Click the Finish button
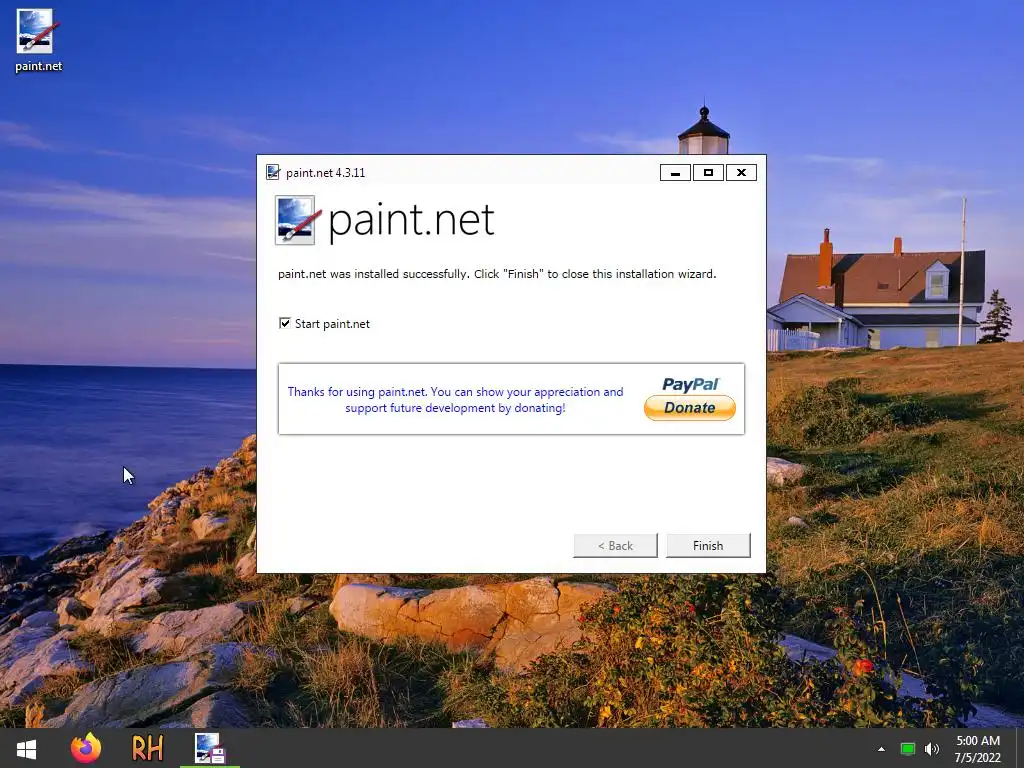The image size is (1024, 768). click(708, 545)
